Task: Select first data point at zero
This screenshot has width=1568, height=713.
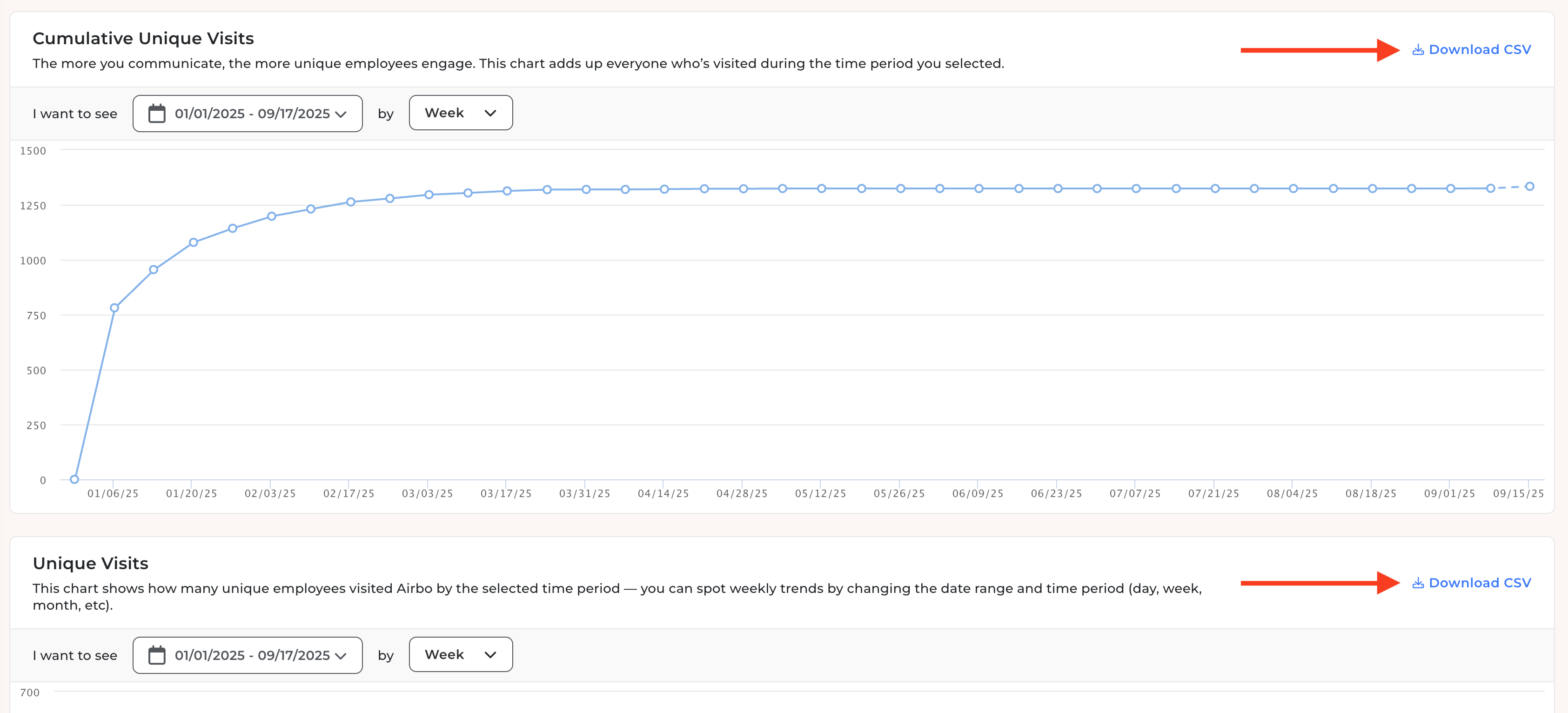Action: [74, 479]
